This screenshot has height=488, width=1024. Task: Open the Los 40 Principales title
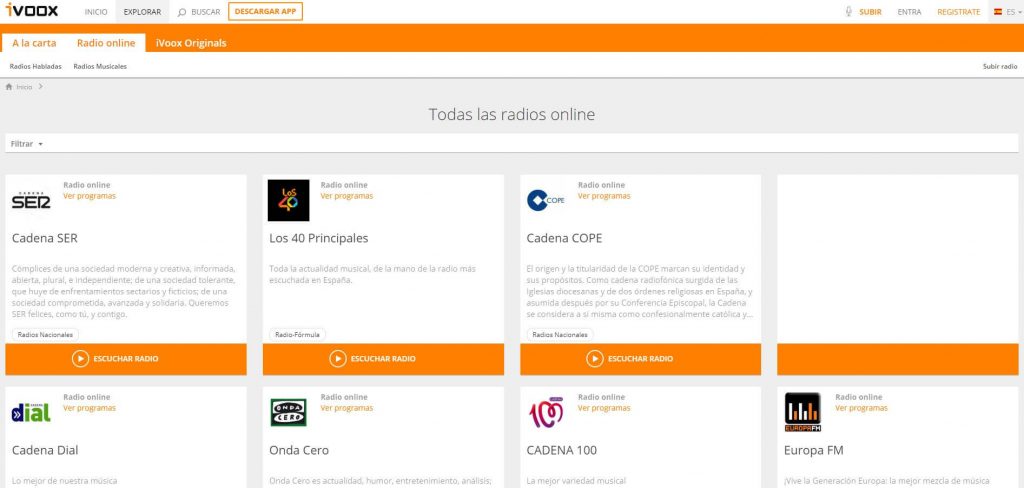[319, 238]
